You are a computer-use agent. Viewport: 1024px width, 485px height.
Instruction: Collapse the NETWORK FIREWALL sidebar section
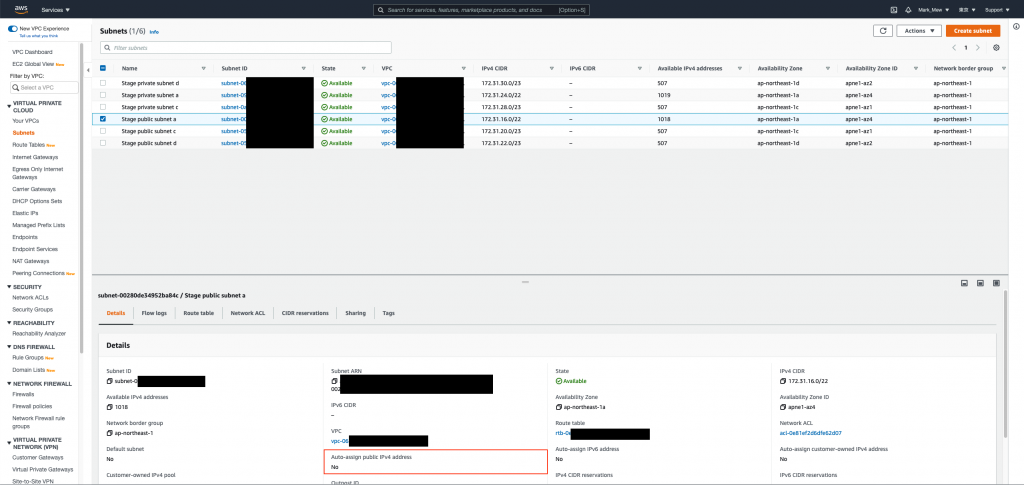pyautogui.click(x=9, y=384)
